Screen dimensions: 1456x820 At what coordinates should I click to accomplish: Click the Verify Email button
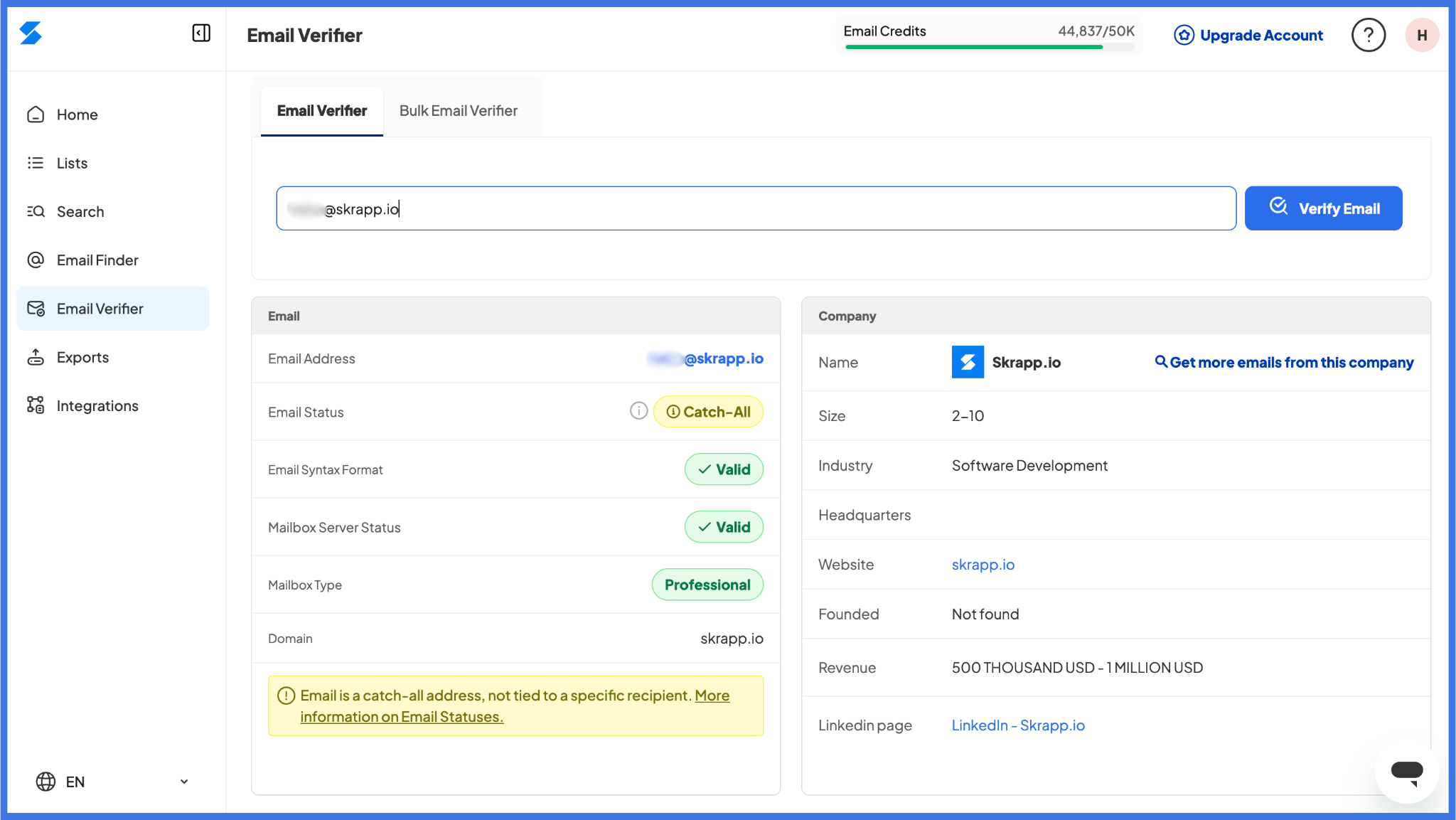point(1324,208)
